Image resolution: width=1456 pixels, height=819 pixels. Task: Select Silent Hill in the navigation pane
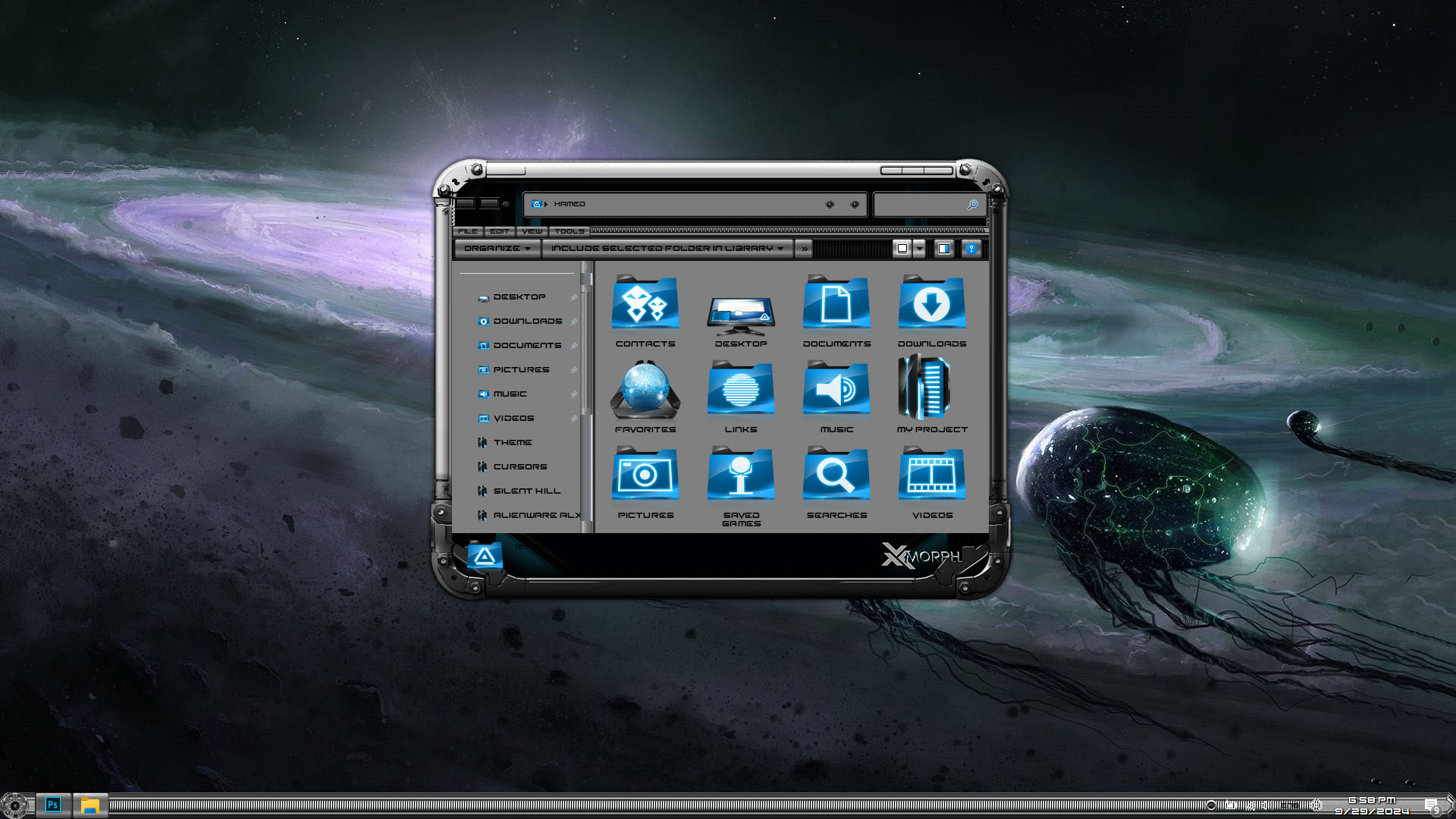pos(526,491)
